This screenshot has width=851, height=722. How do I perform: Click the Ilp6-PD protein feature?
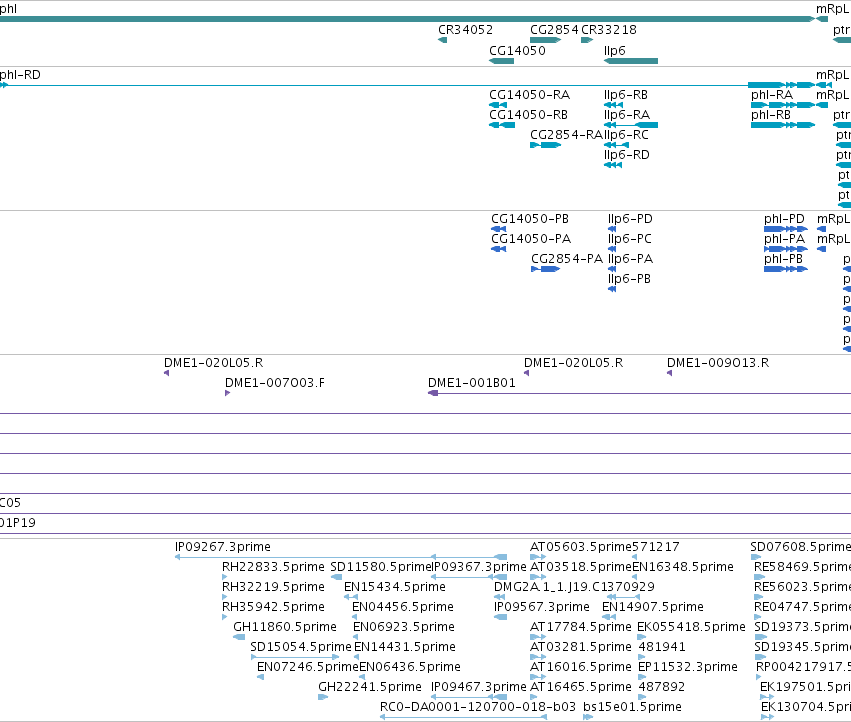(612, 229)
